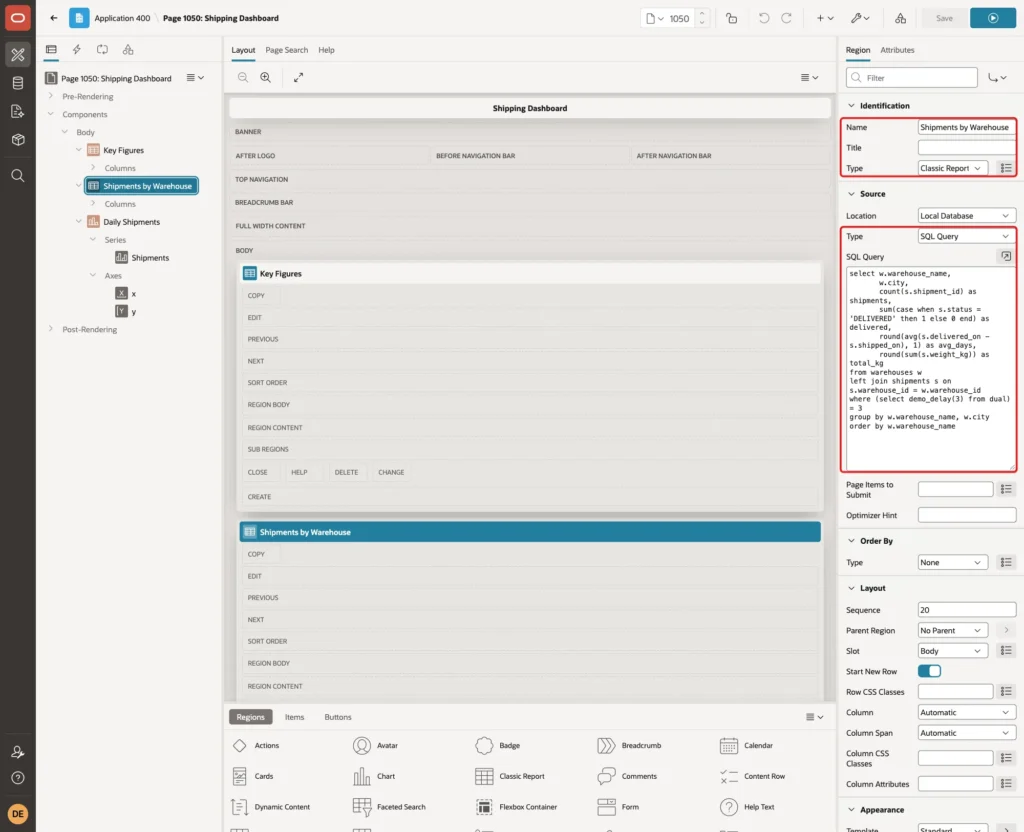Select the y axis tree node
Image resolution: width=1024 pixels, height=832 pixels.
tap(133, 312)
